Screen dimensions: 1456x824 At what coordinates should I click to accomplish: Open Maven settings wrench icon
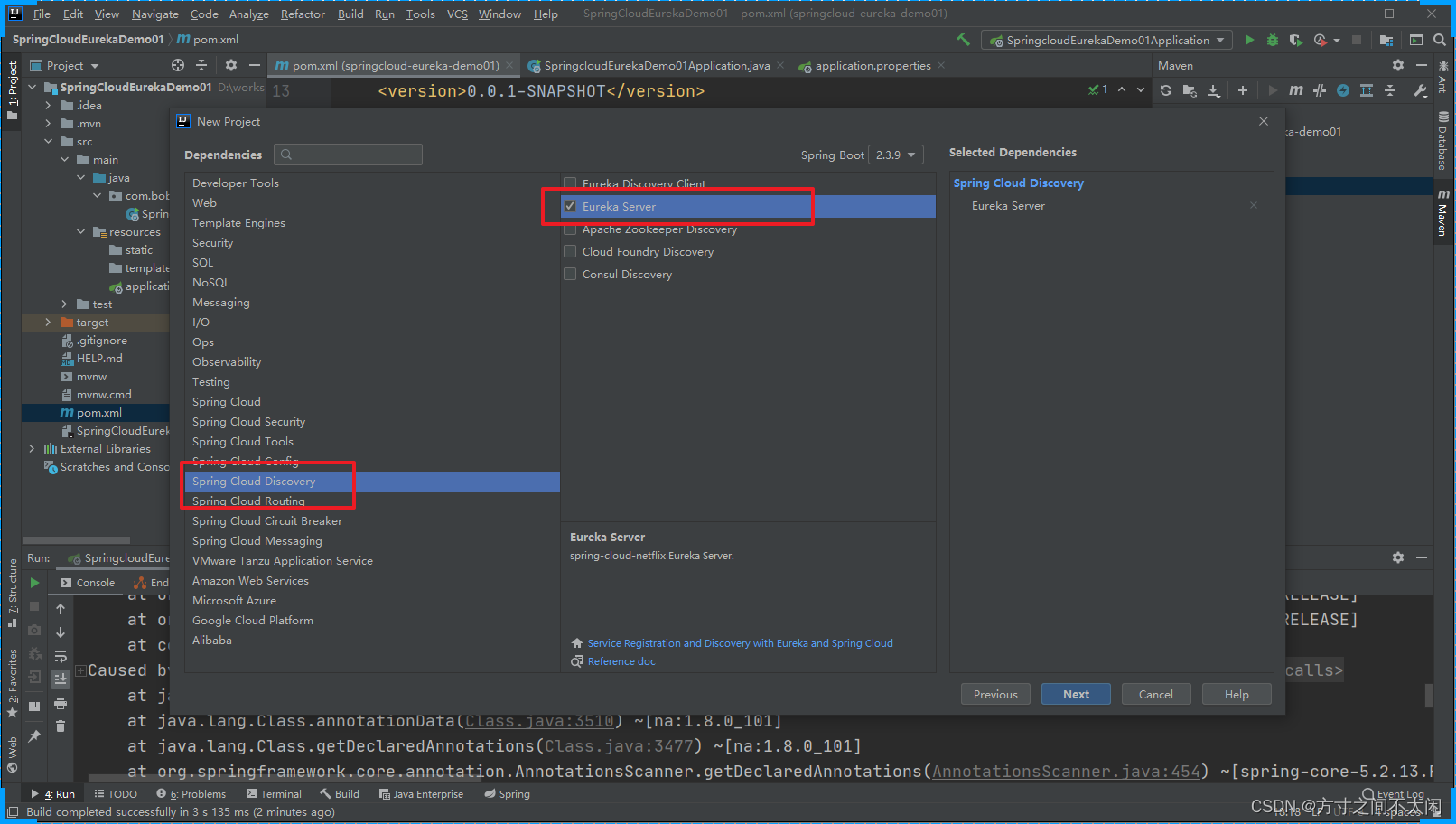tap(1420, 90)
